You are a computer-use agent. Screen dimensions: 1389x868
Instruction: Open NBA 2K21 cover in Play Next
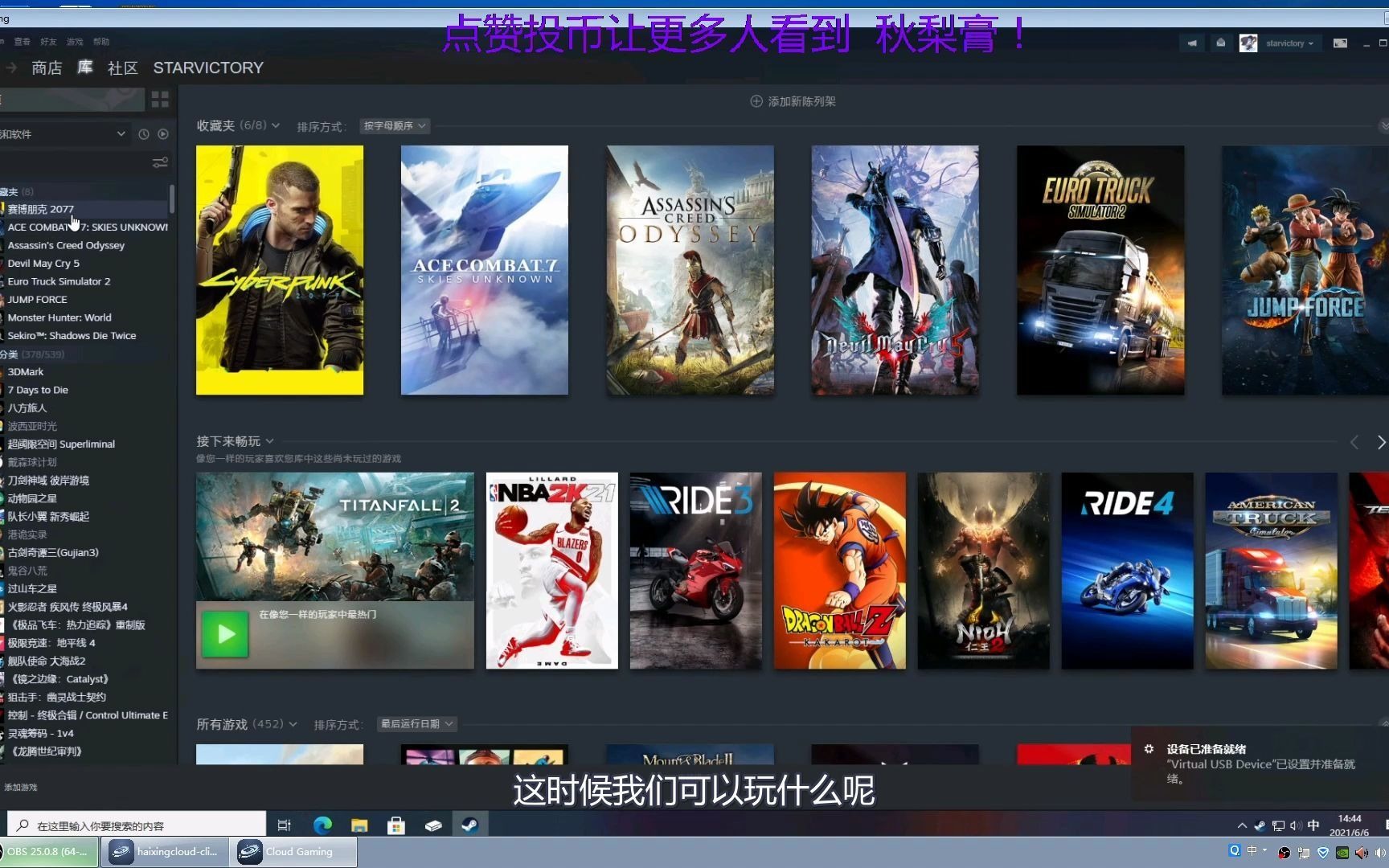[x=552, y=571]
